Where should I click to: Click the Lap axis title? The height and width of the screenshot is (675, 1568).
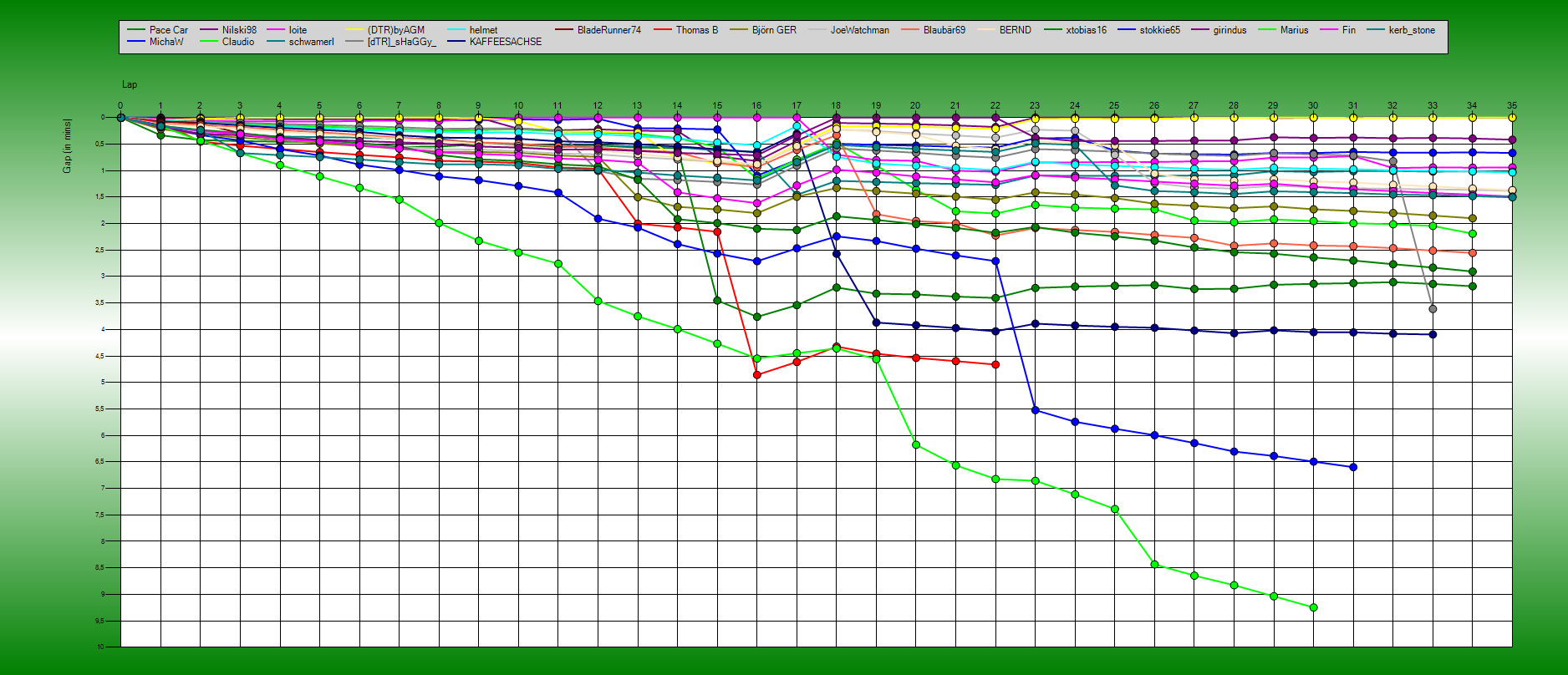click(x=130, y=84)
